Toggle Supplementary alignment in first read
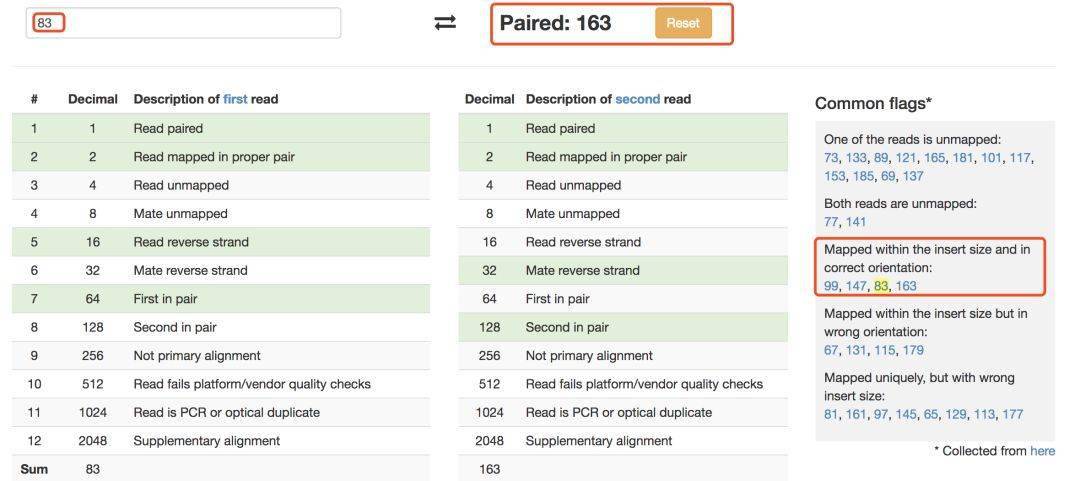The width and height of the screenshot is (1080, 481). (221, 441)
